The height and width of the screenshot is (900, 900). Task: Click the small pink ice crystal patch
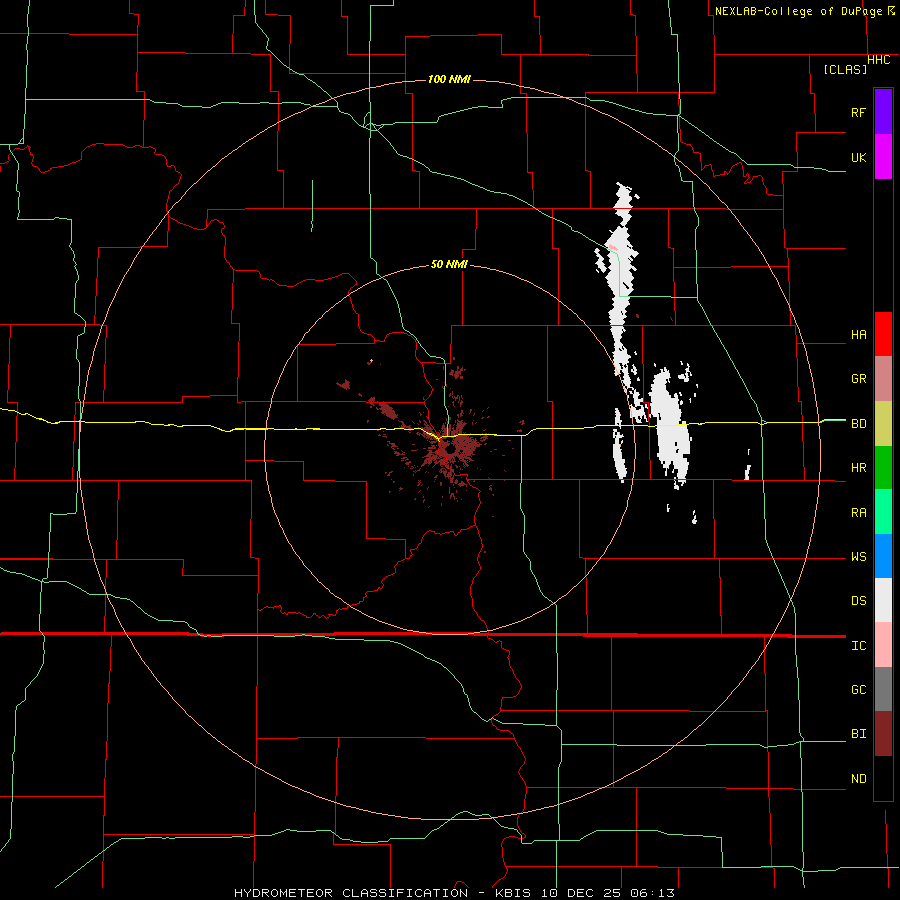613,247
